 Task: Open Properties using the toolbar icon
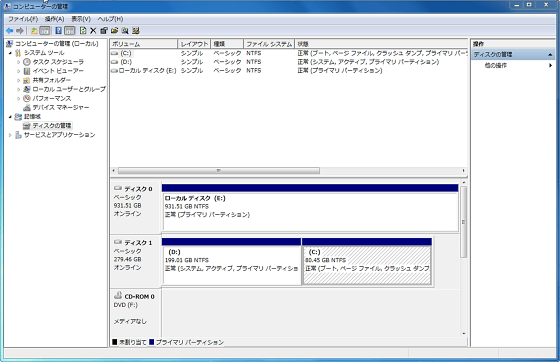104,31
